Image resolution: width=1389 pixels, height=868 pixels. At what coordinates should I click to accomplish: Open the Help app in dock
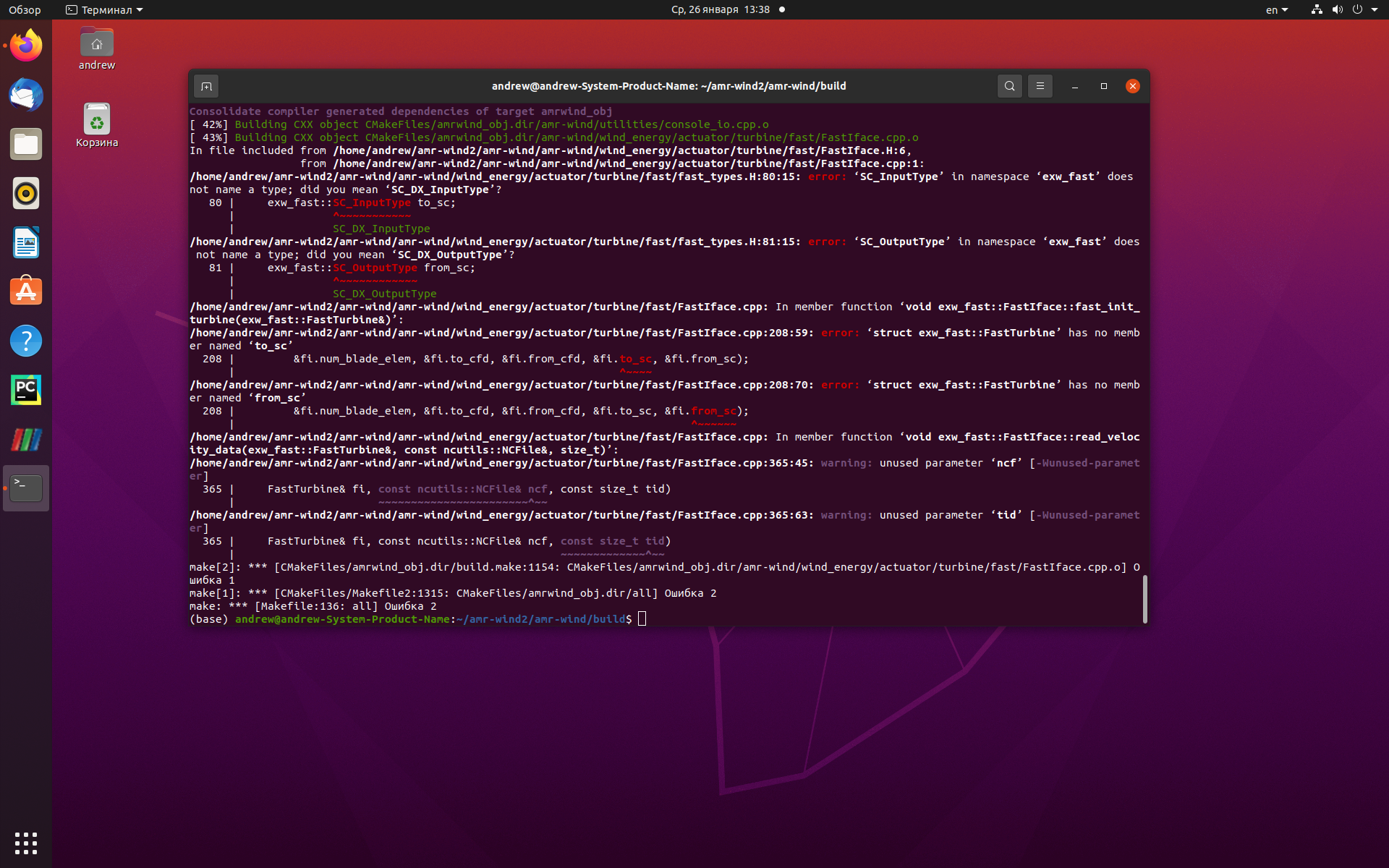click(x=26, y=341)
